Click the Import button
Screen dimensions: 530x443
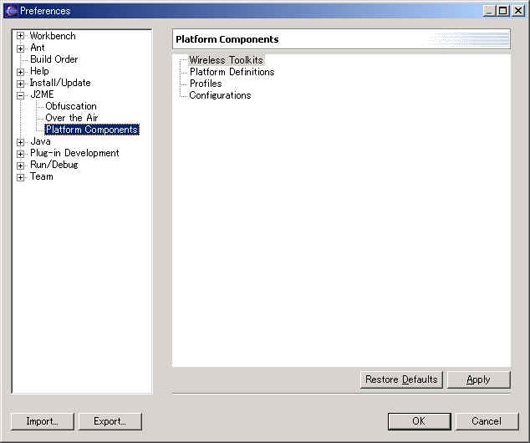(43, 421)
